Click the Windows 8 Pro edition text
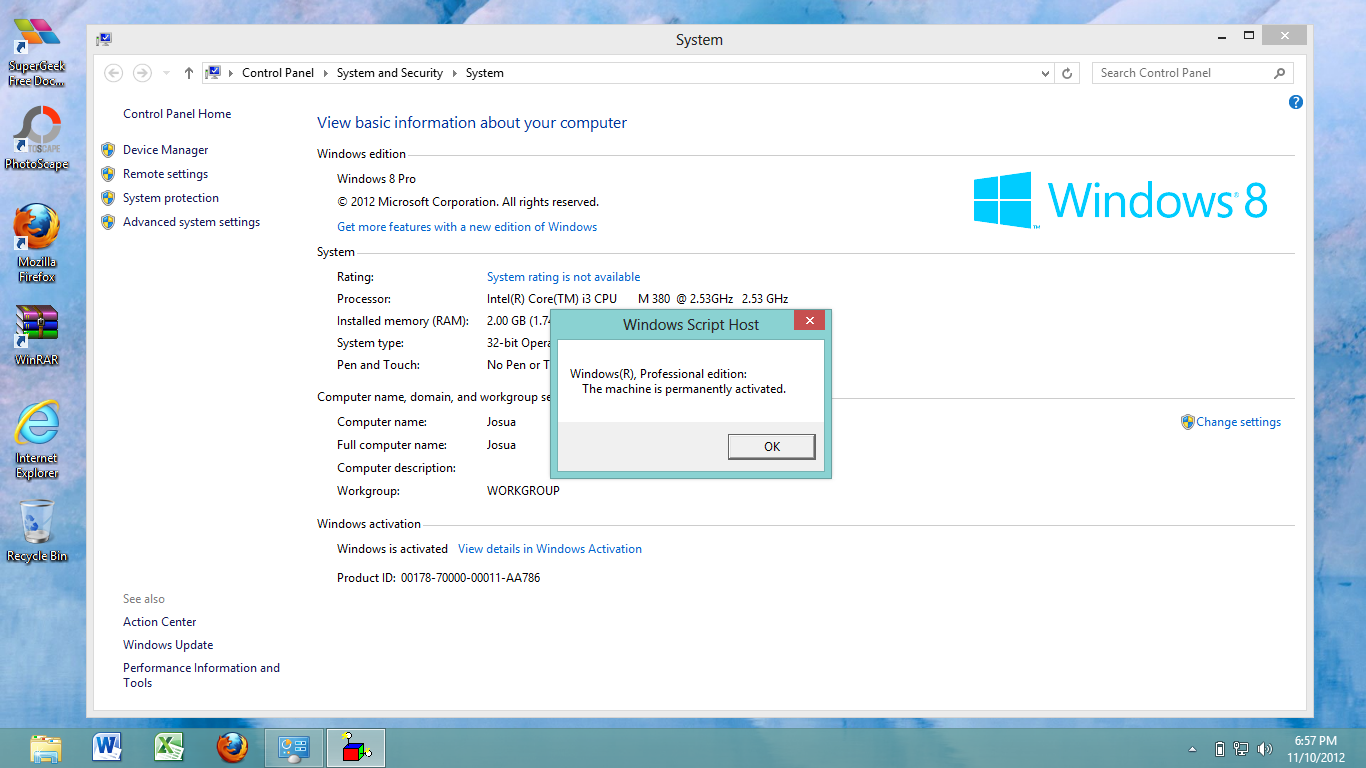 (x=376, y=179)
